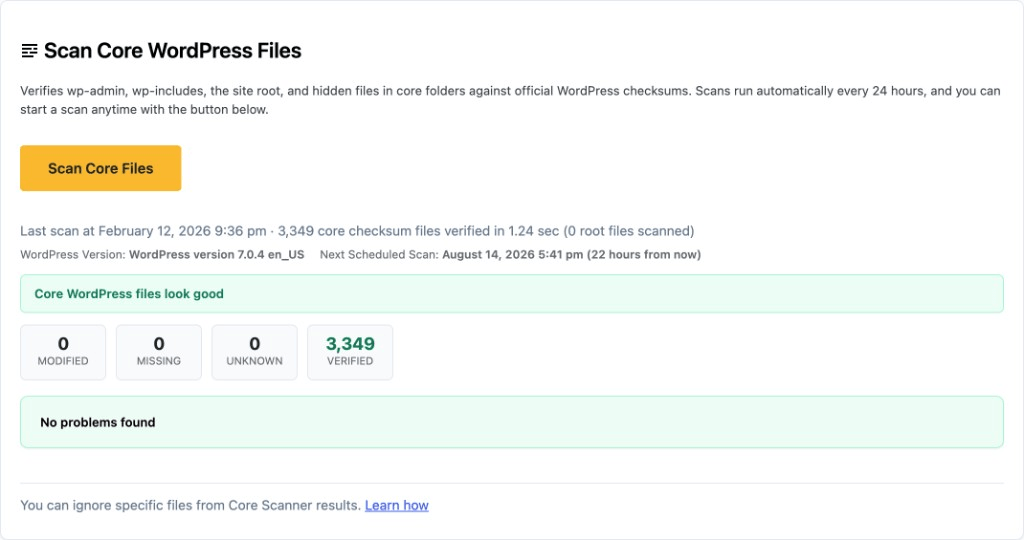1024x540 pixels.
Task: Click the Scan Core Files button
Action: point(101,168)
